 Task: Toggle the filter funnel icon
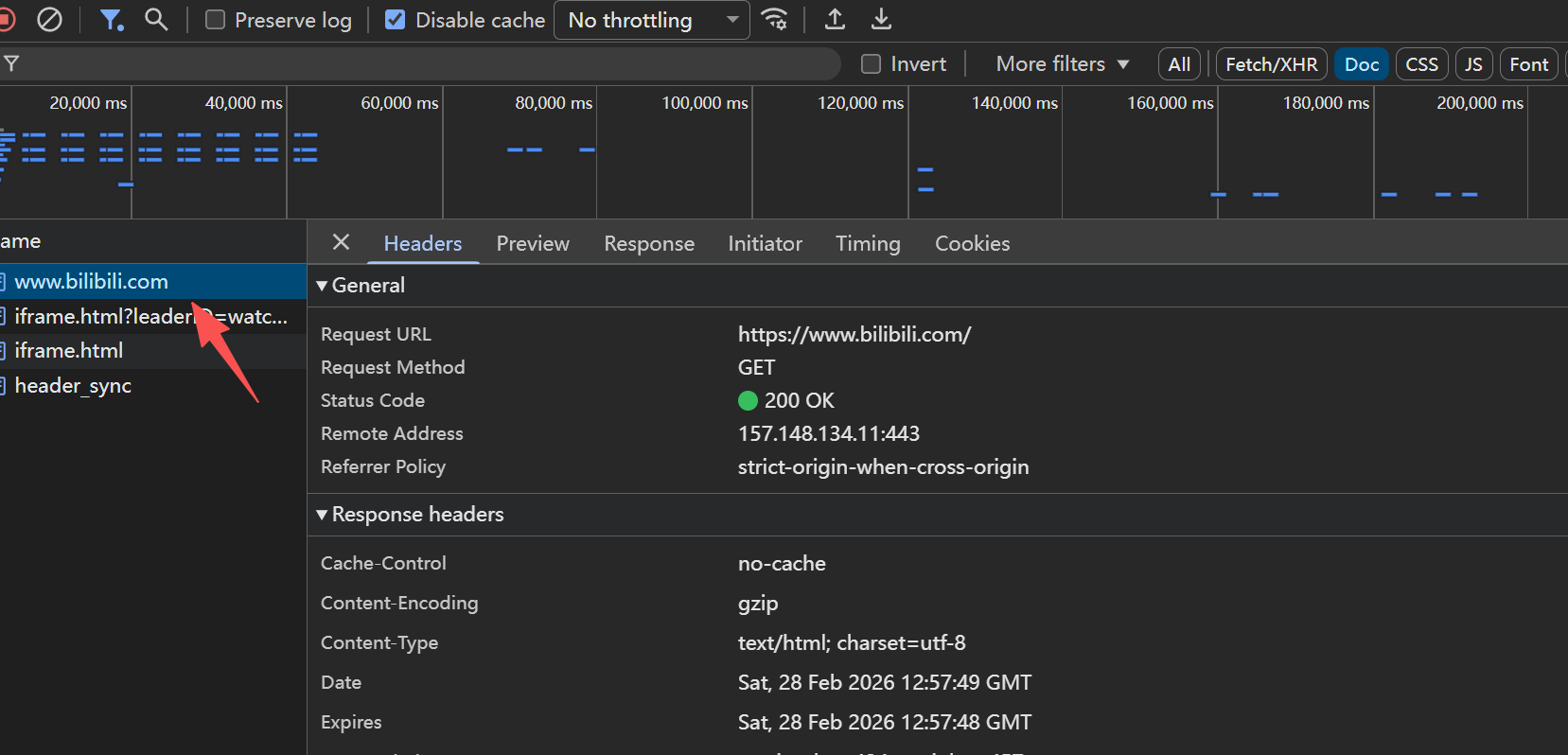click(112, 20)
